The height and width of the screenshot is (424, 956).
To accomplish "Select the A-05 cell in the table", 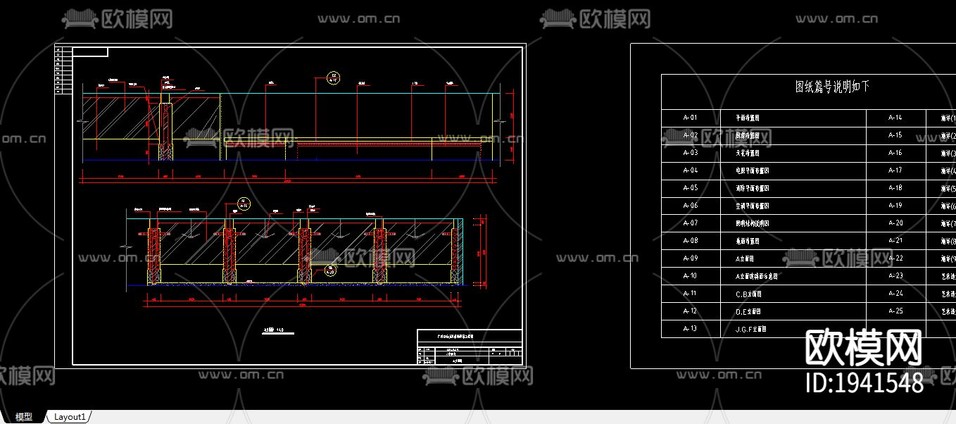I will coord(691,189).
